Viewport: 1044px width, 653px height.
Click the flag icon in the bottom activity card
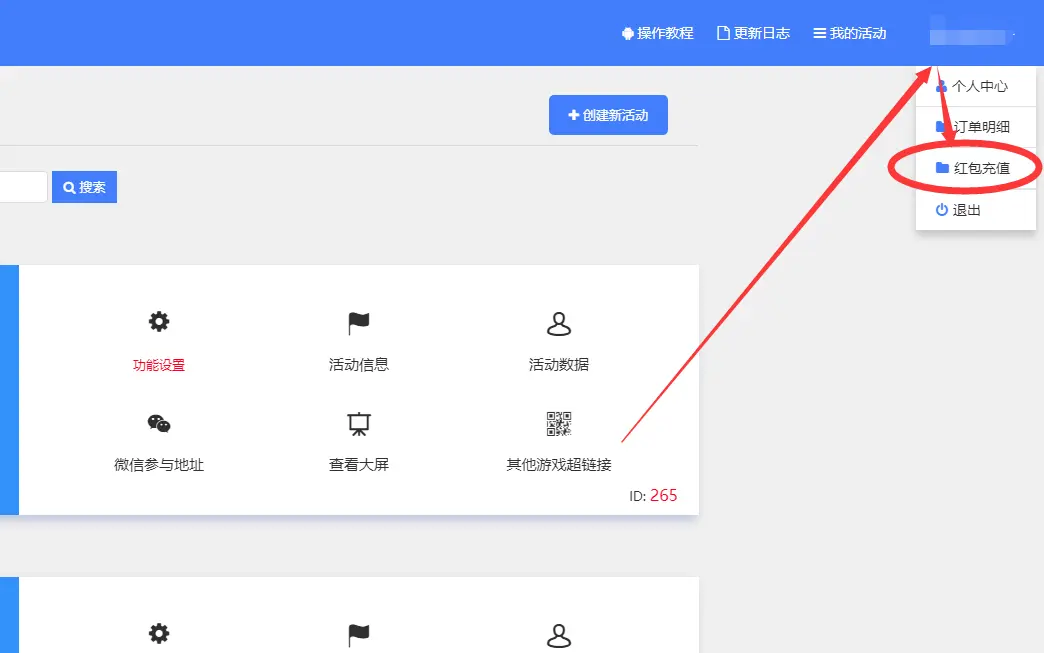359,634
